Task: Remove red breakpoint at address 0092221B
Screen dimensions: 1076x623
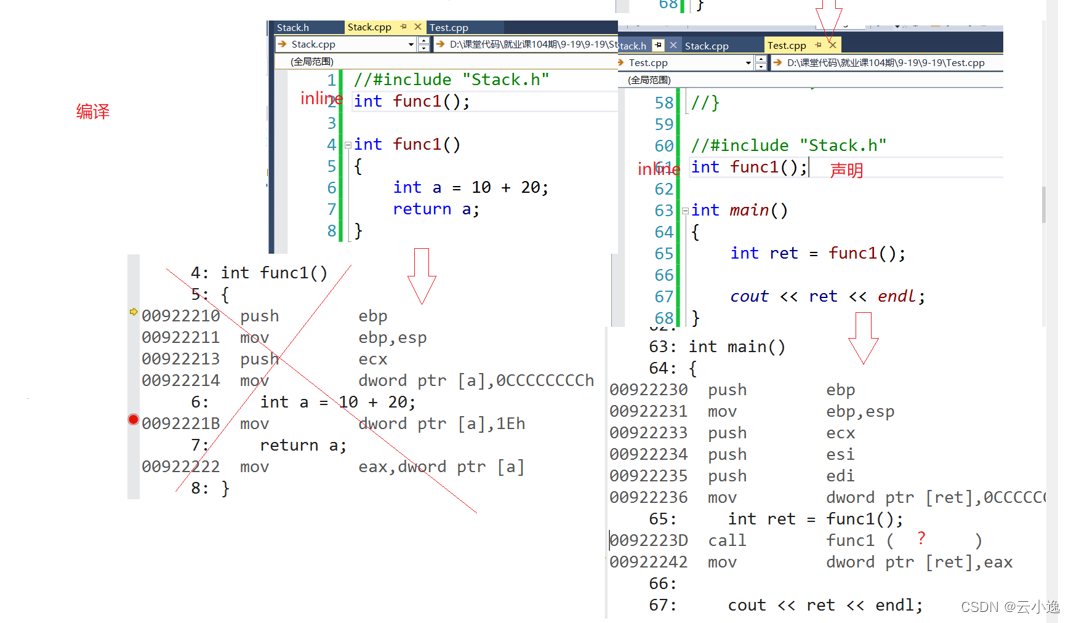Action: (133, 419)
